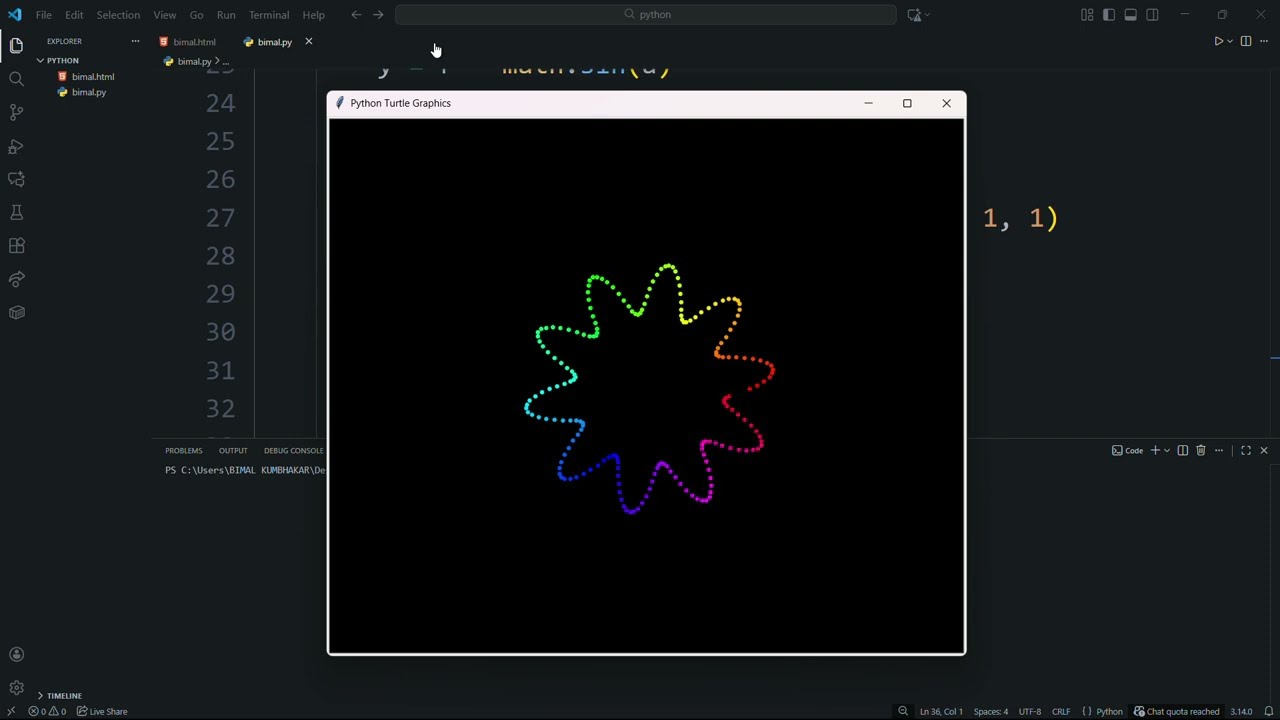1280x720 pixels.
Task: Open the remote window indicator in status bar
Action: pos(11,712)
